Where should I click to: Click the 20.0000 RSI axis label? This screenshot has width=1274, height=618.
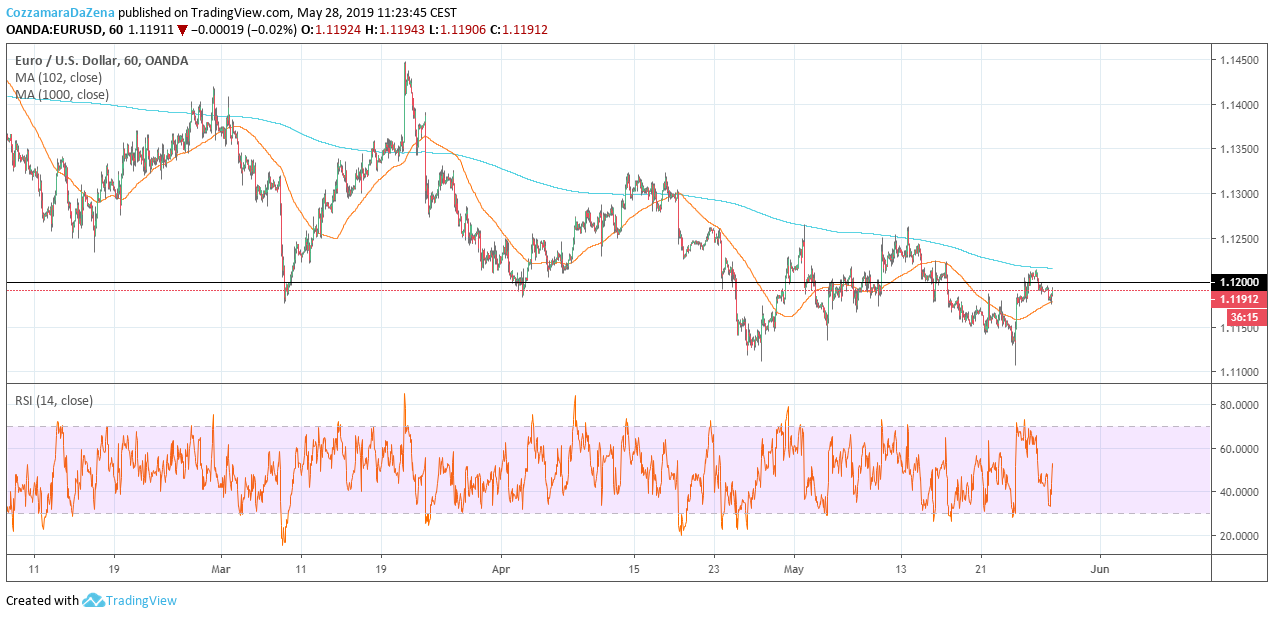(1238, 536)
